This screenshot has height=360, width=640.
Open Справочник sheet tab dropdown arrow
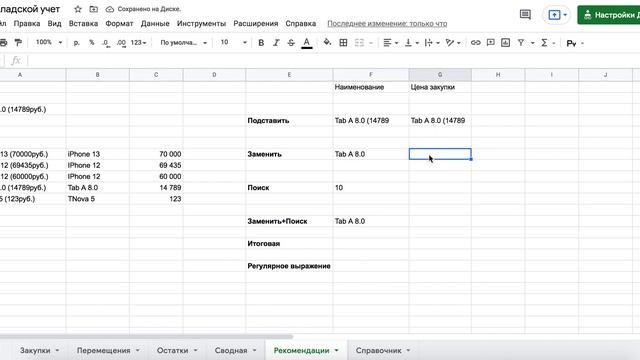pyautogui.click(x=408, y=350)
